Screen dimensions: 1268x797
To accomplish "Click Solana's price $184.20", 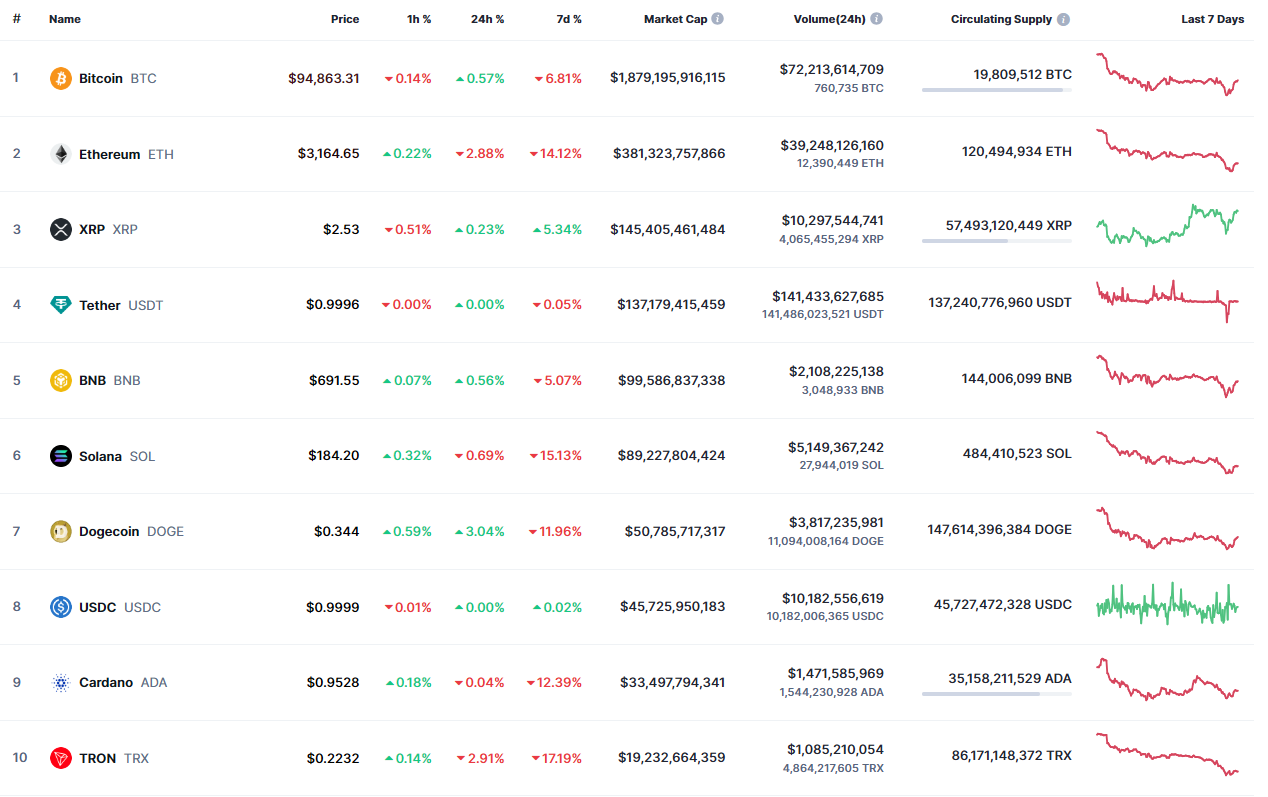I will coord(334,456).
